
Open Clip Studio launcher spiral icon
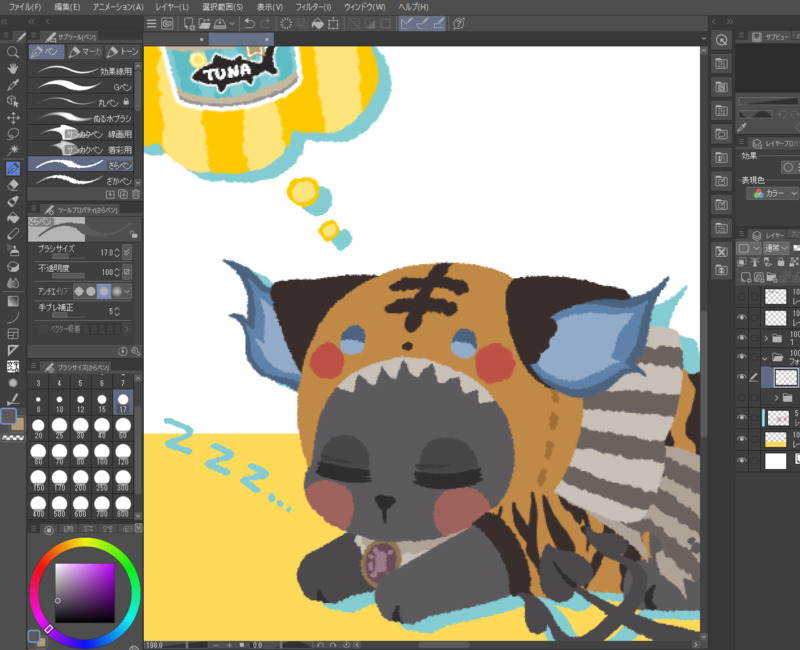[x=167, y=23]
